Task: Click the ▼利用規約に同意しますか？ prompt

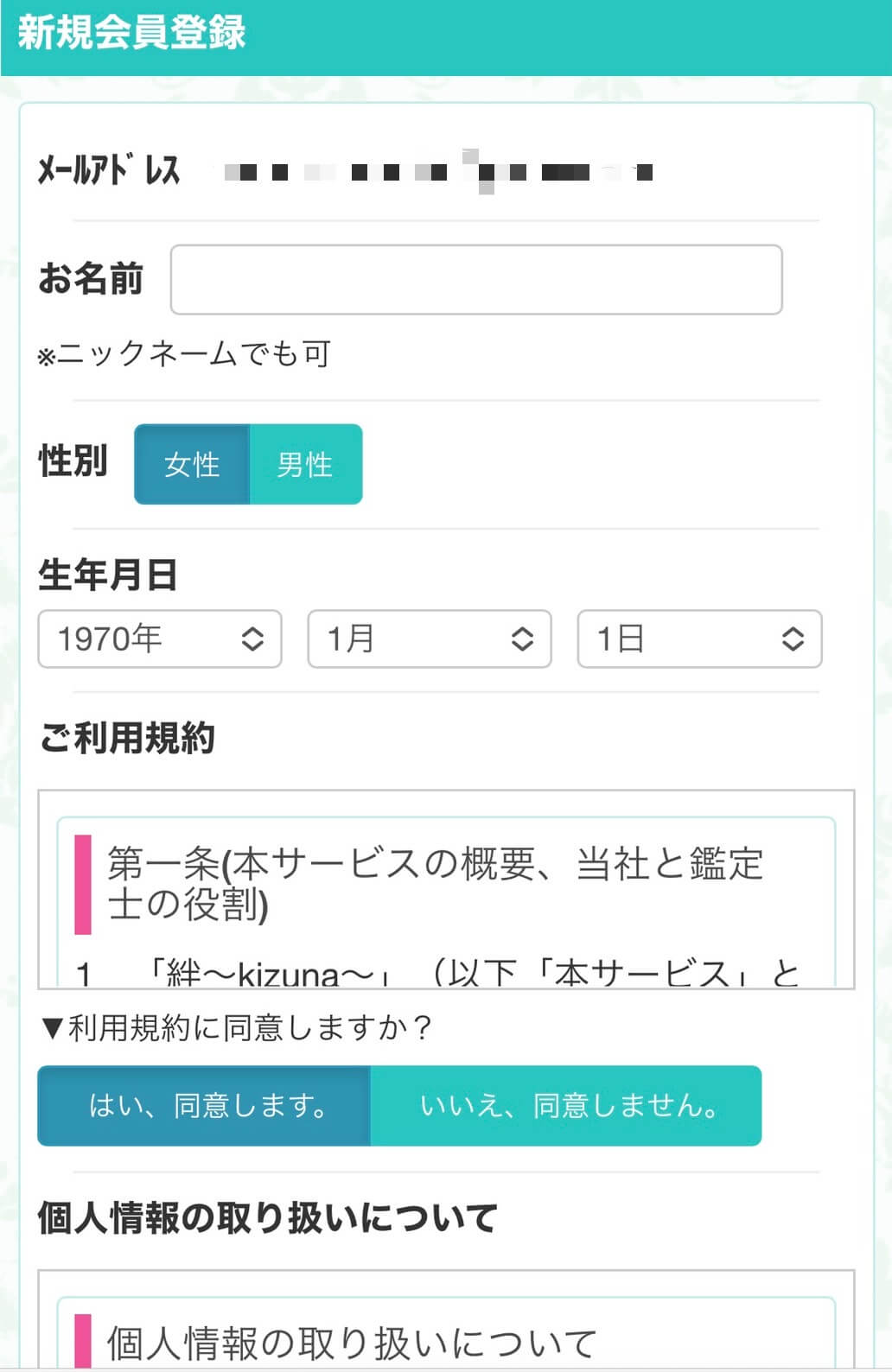Action: point(236,1027)
